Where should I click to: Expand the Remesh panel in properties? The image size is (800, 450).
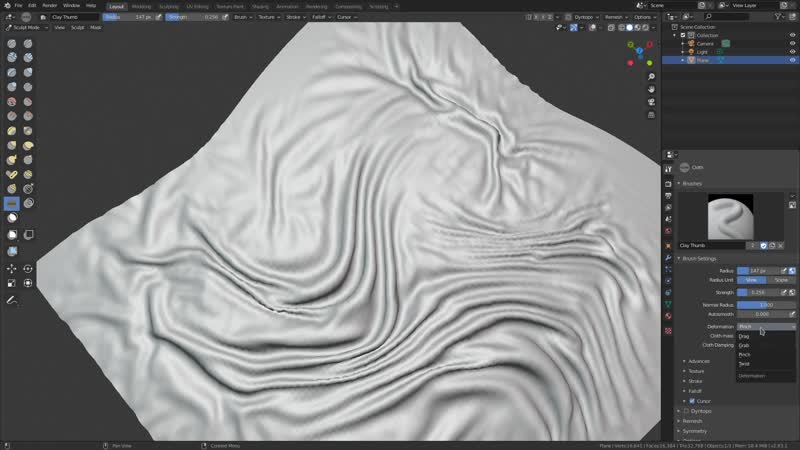pyautogui.click(x=692, y=421)
